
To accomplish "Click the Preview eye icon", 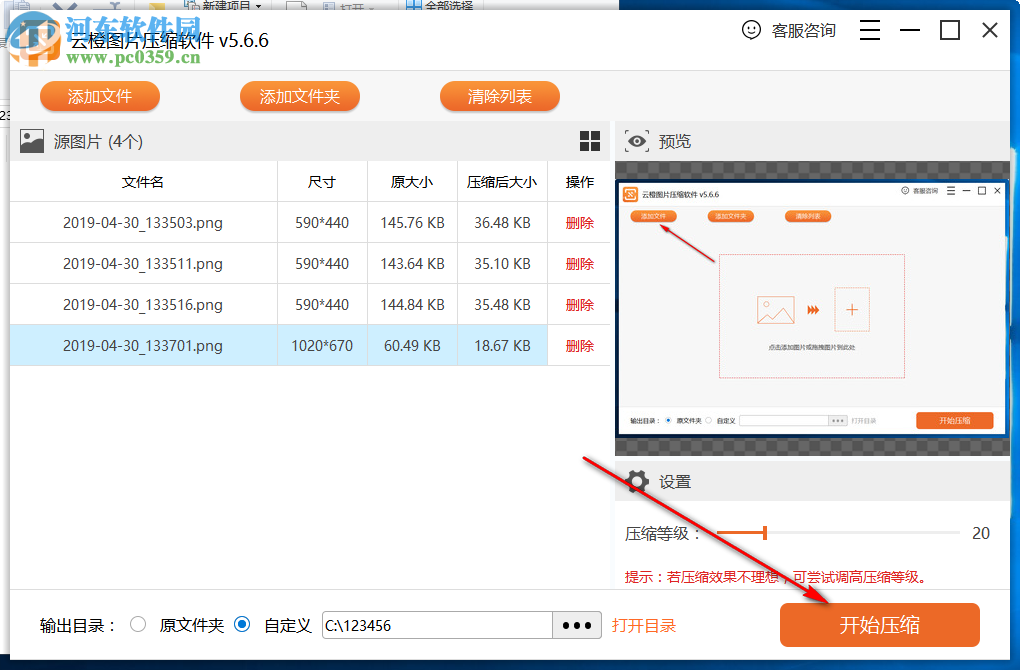I will 637,141.
